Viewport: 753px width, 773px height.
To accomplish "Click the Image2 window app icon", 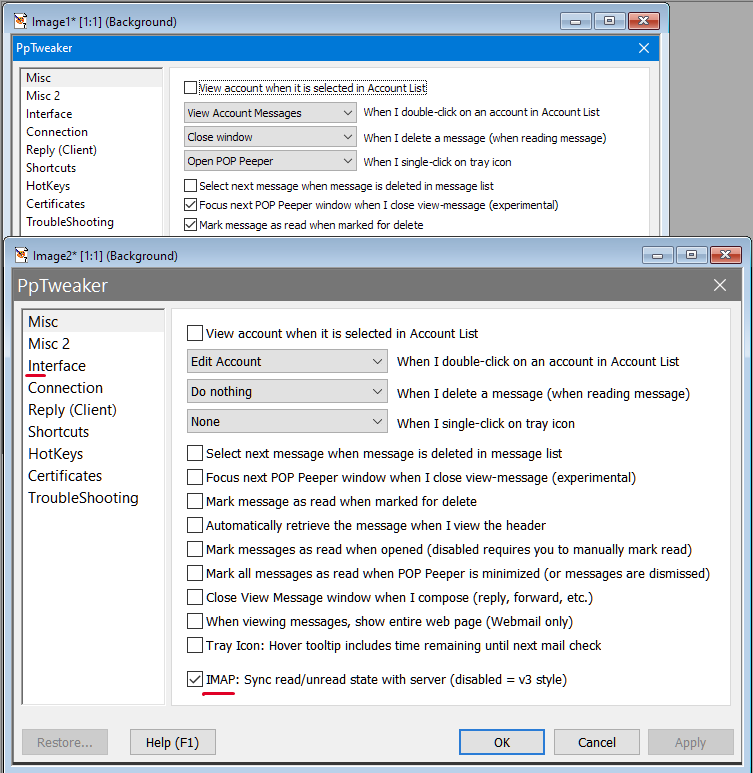I will pyautogui.click(x=22, y=255).
